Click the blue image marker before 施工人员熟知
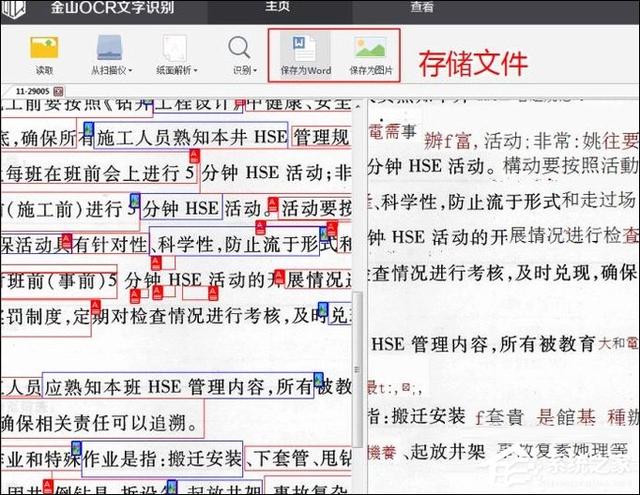 click(x=89, y=129)
